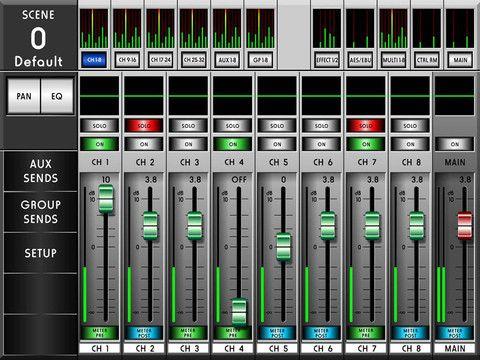Screen dimensions: 480x360
Task: Select the MULTI 1-8 bank
Action: 394,60
